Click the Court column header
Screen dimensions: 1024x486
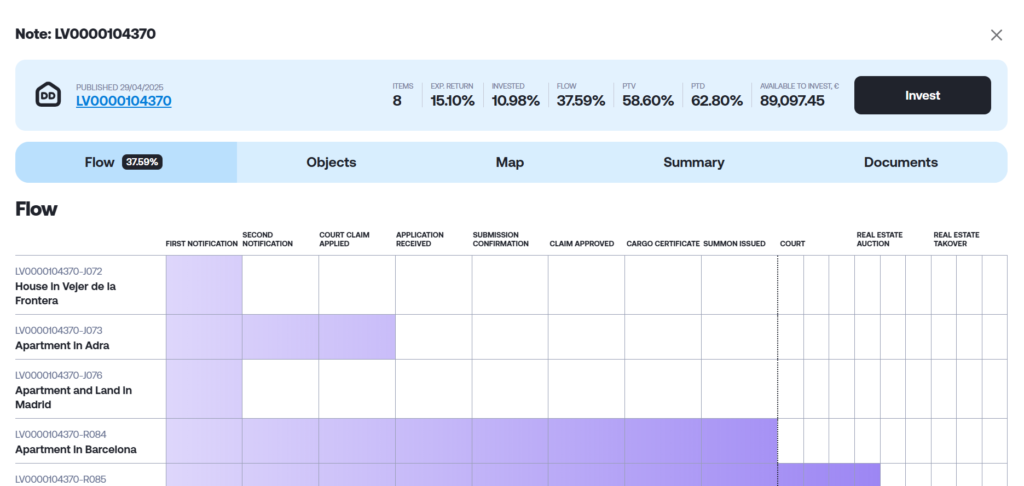[792, 244]
